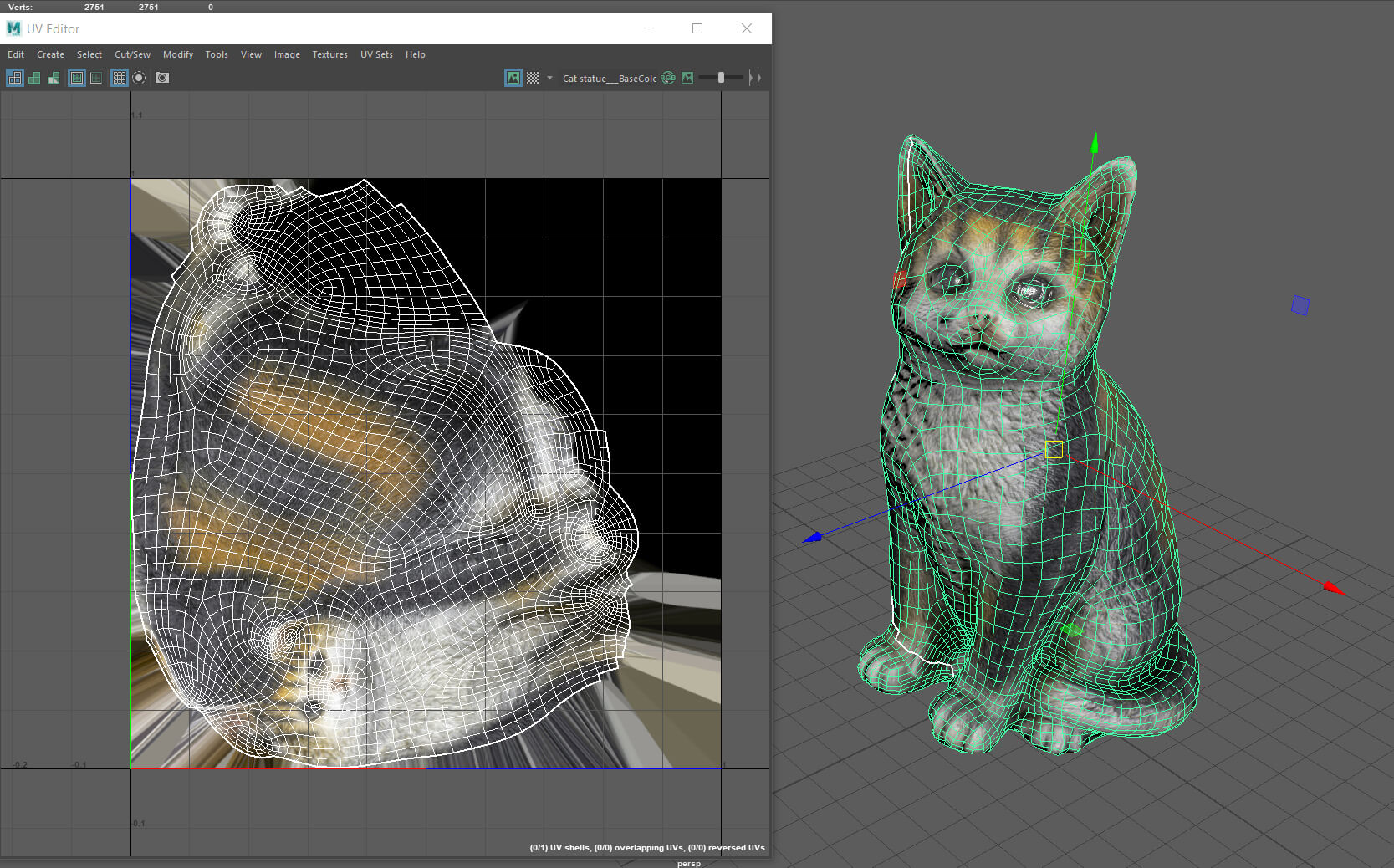
Task: Click the Maya logo in UV Editor title
Action: 13,28
